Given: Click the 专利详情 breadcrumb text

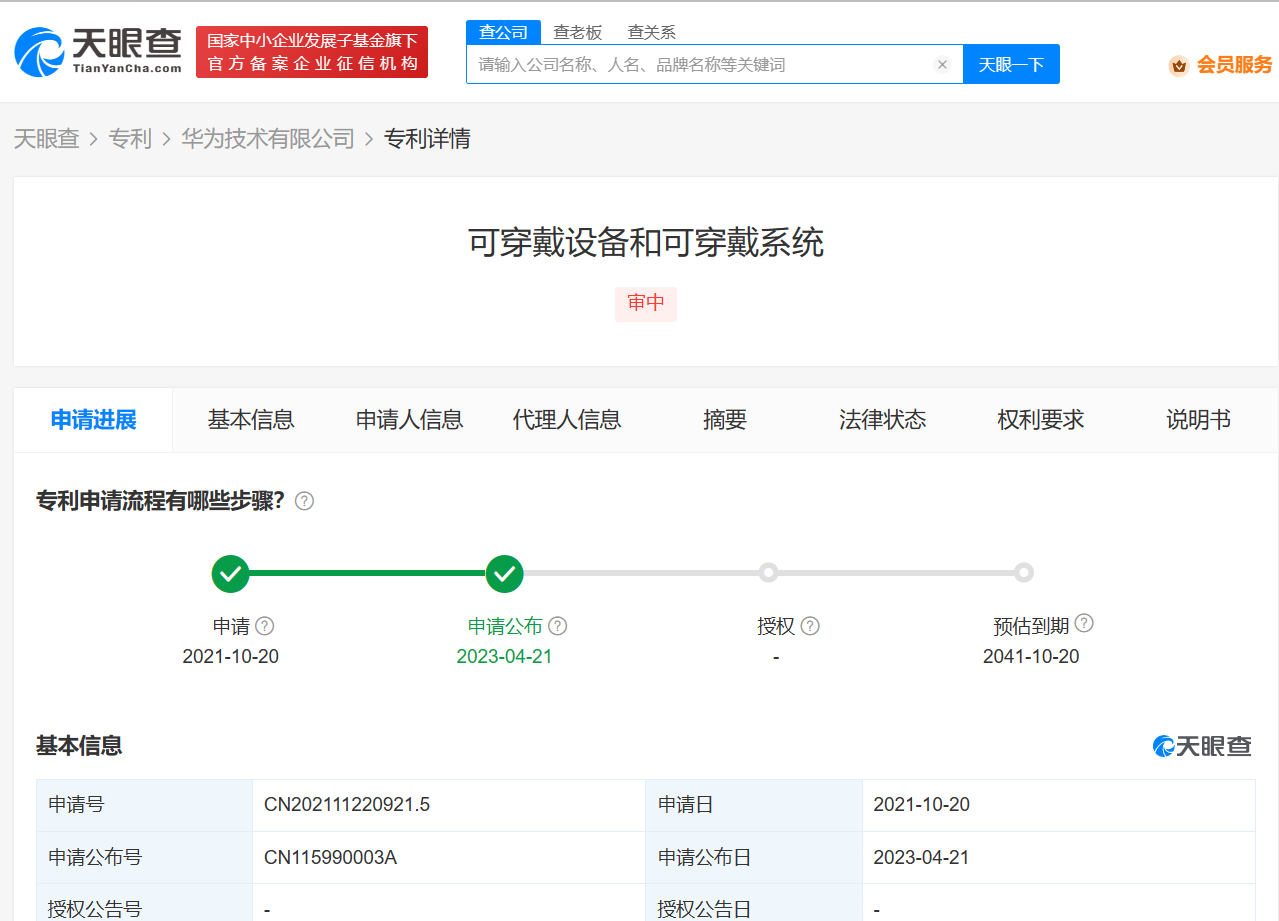Looking at the screenshot, I should 427,138.
